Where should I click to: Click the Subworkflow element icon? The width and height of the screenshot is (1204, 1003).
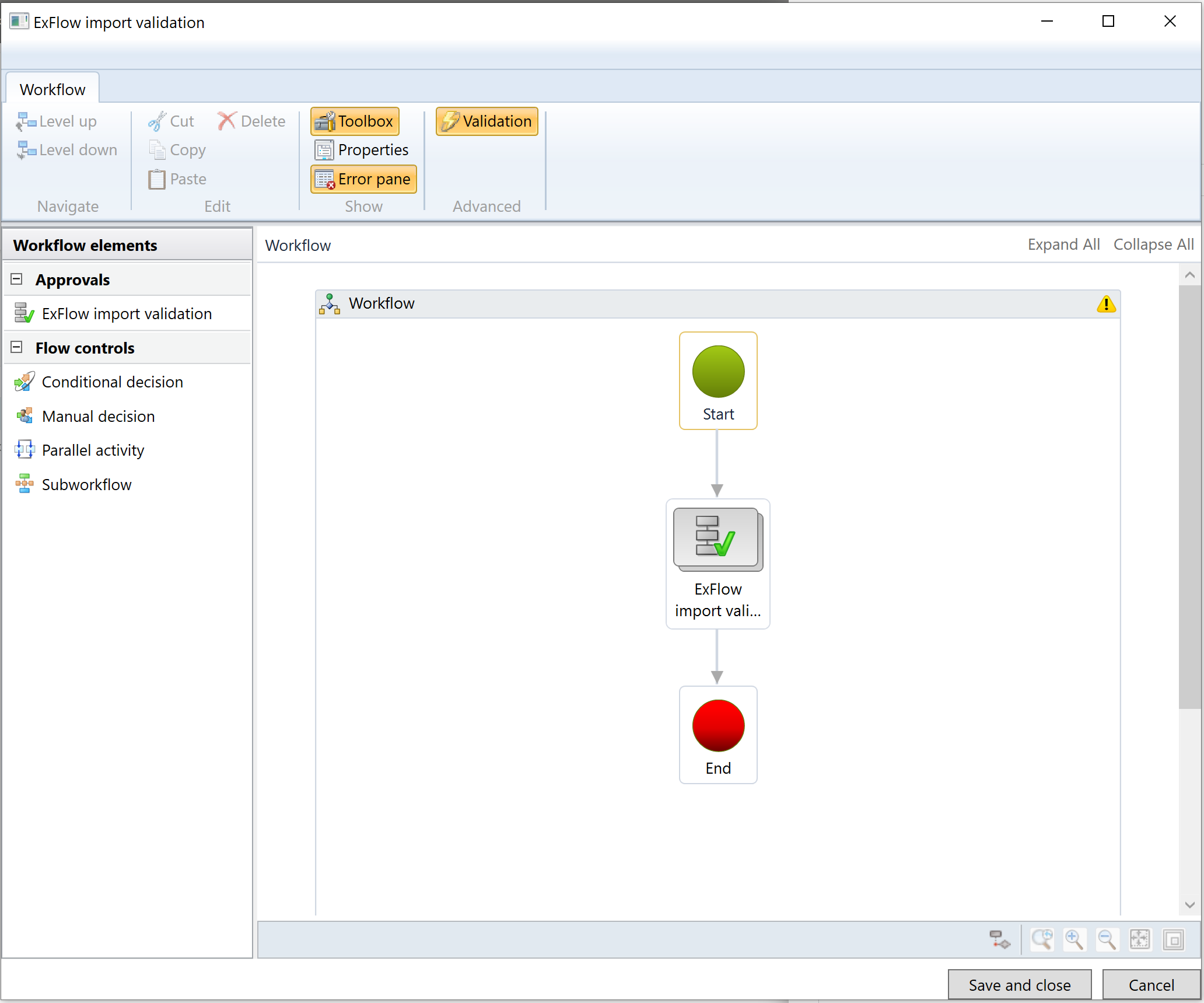point(24,484)
